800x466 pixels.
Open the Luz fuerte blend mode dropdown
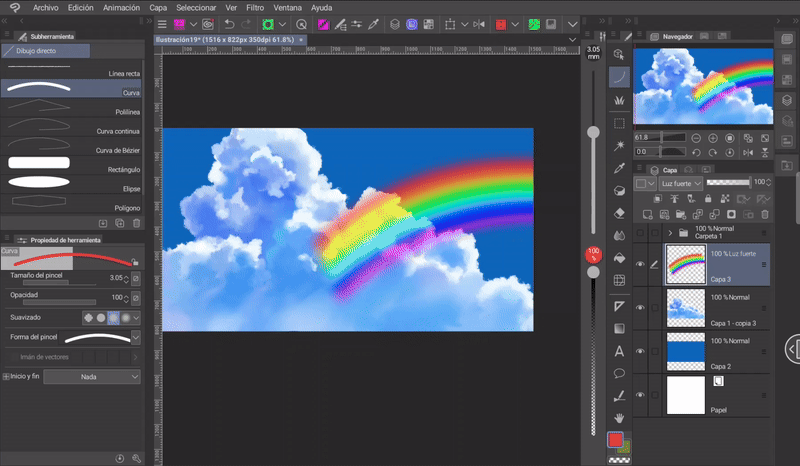[x=680, y=184]
